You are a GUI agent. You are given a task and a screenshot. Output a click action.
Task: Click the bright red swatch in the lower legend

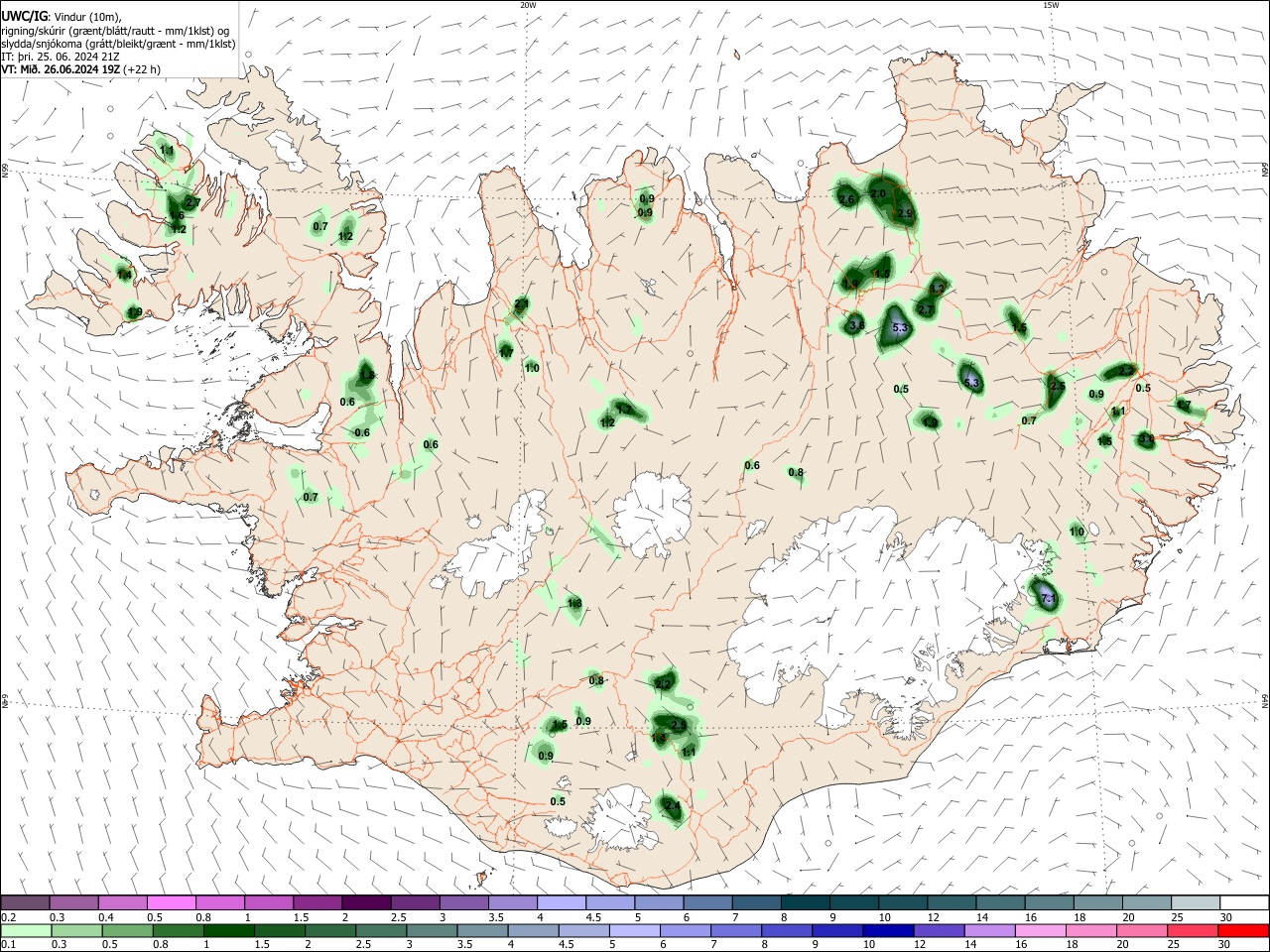coord(1243,931)
